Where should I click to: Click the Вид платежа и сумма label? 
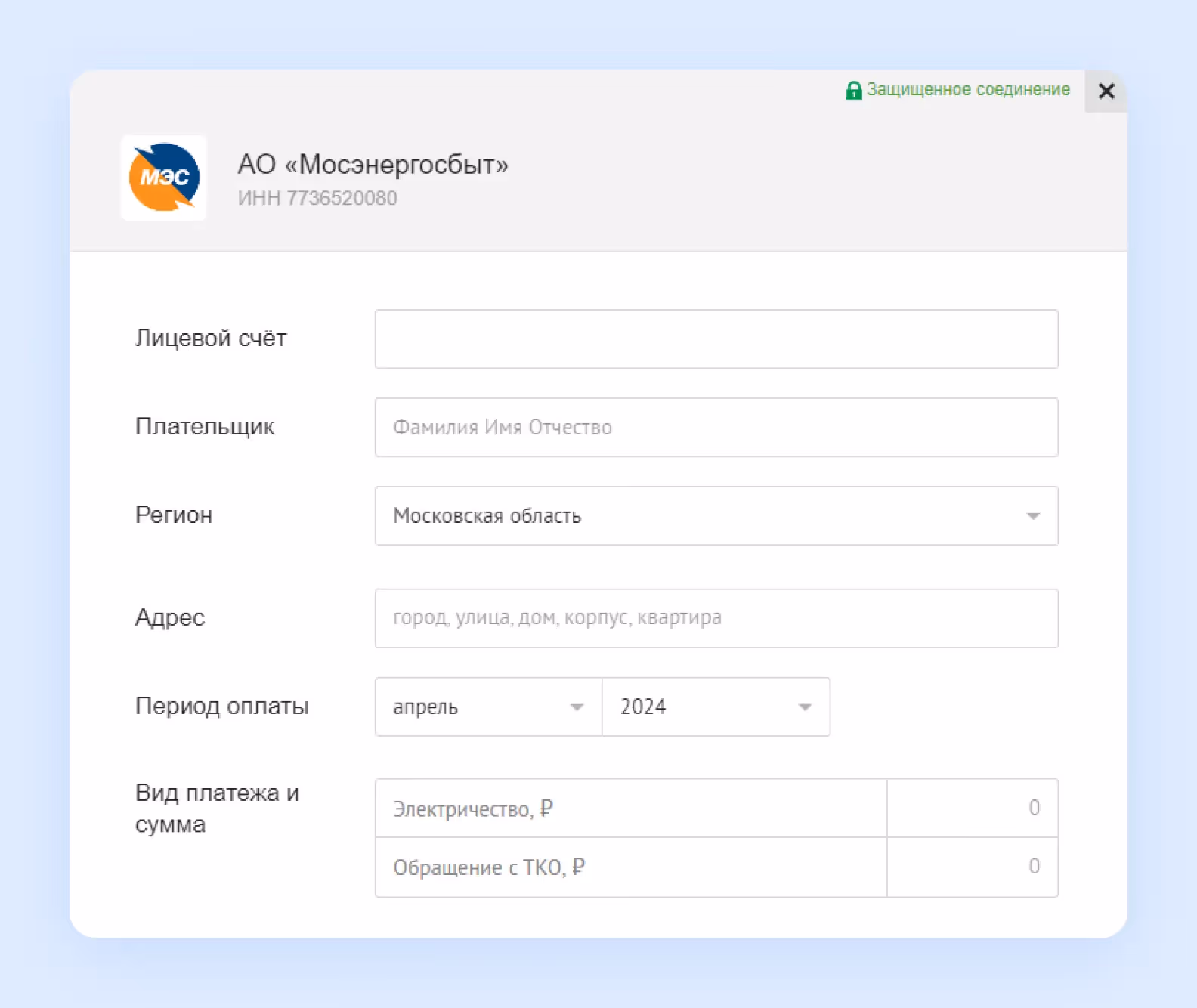(217, 809)
